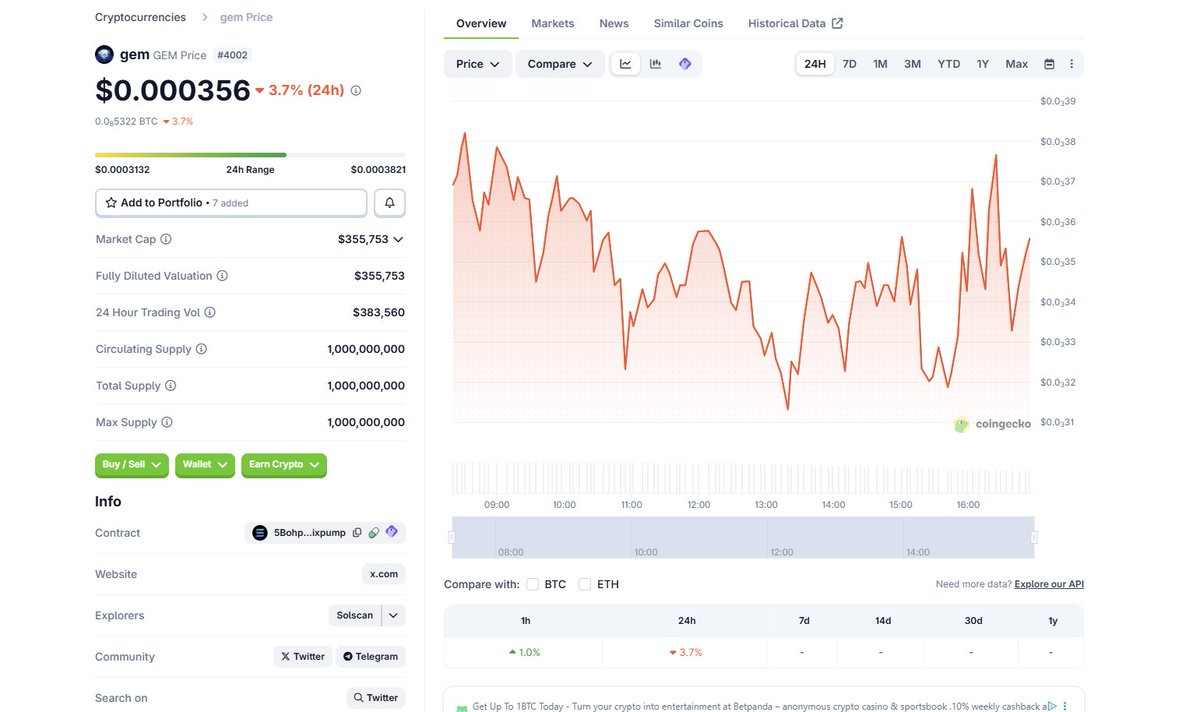
Task: Click the 24h Range progress bar
Action: coord(250,155)
